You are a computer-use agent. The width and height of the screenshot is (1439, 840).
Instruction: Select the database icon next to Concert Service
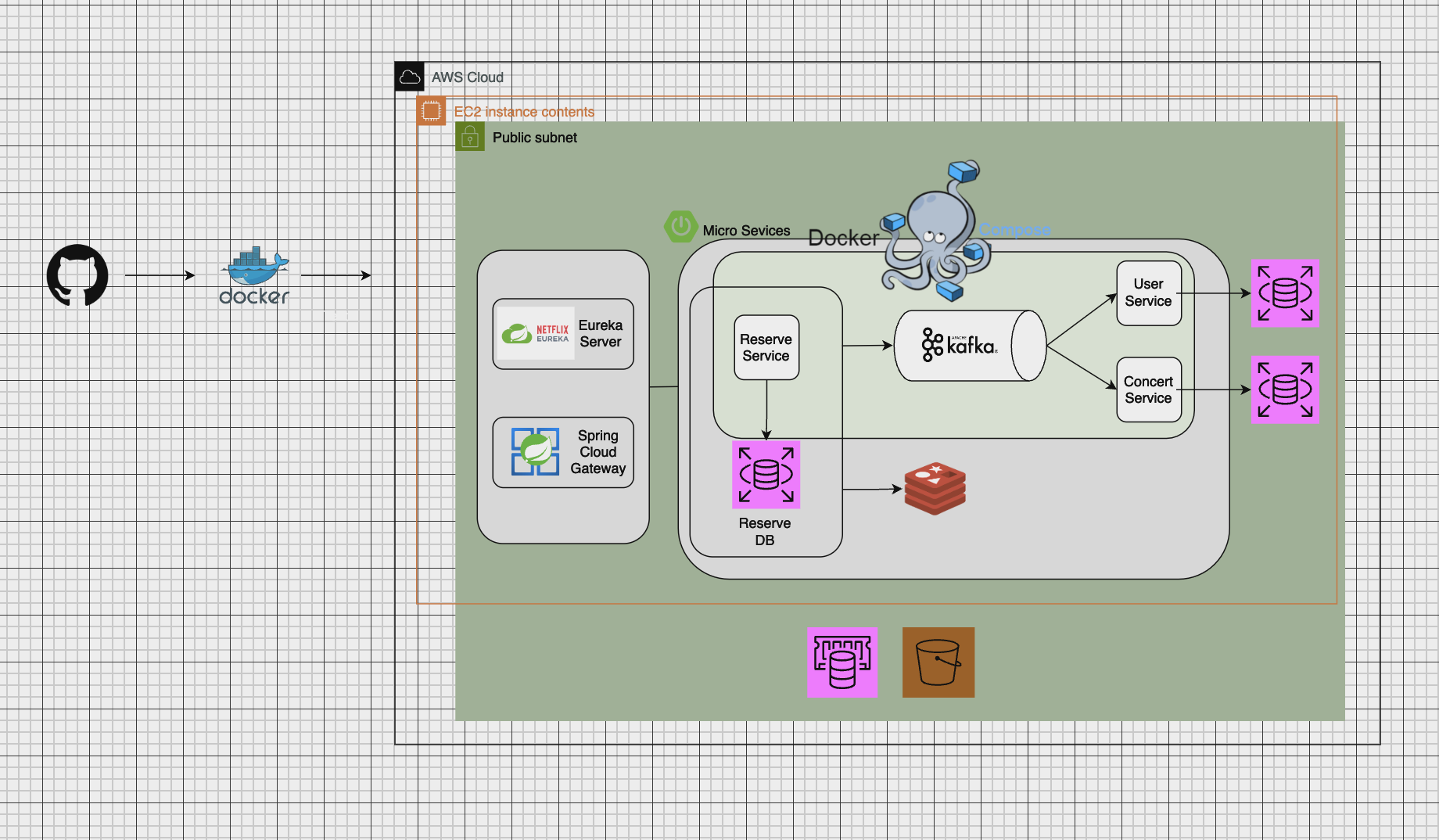pos(1285,389)
